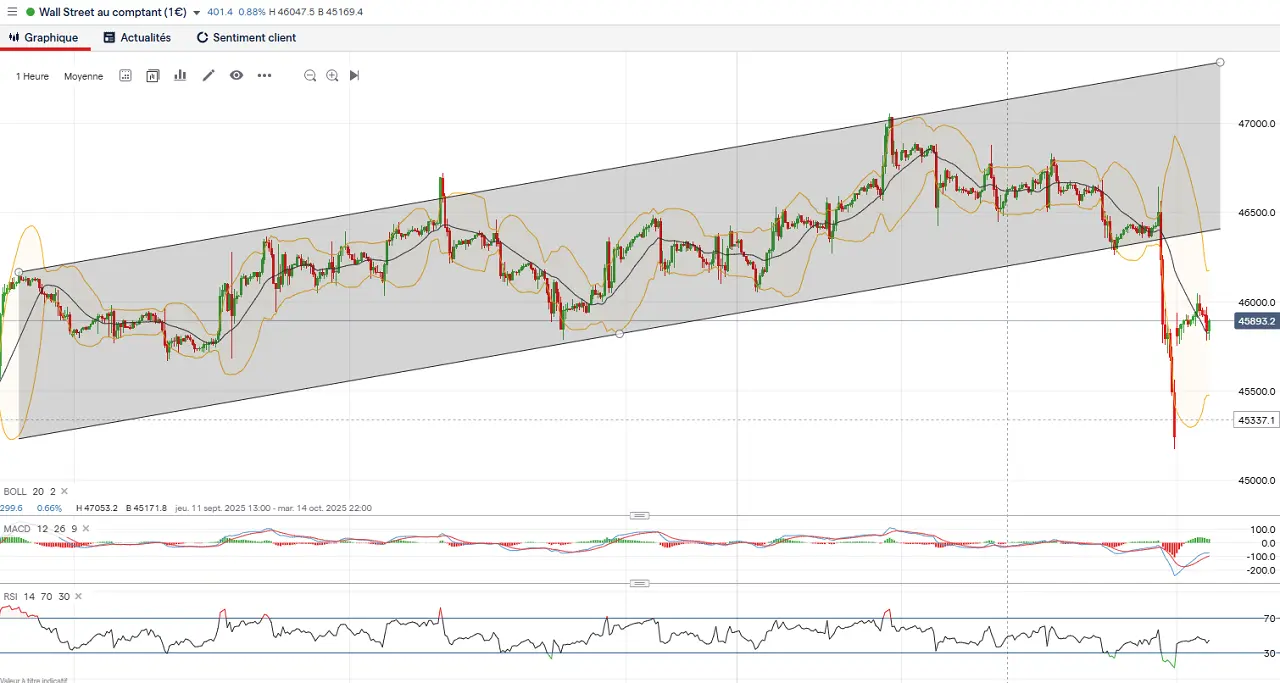The image size is (1280, 683).
Task: Open the Sentiment client tab
Action: click(246, 38)
